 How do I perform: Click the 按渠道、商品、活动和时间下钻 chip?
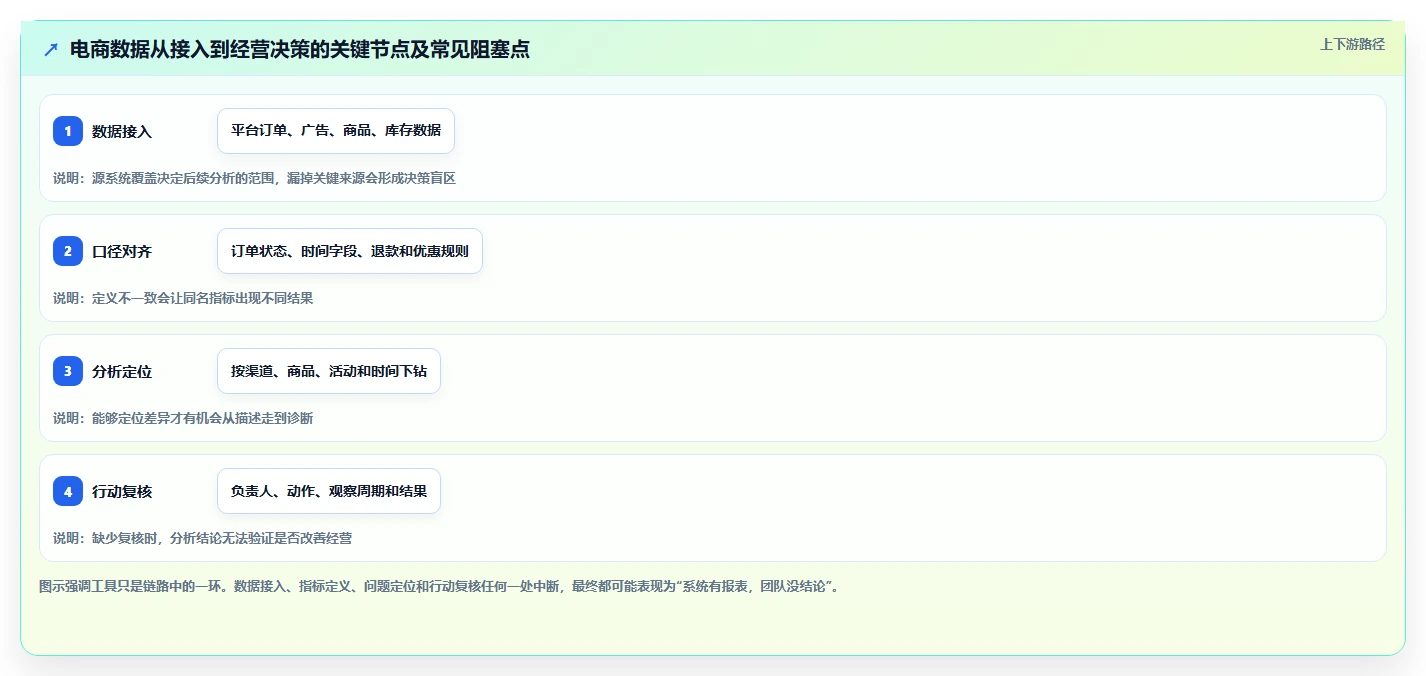click(329, 371)
